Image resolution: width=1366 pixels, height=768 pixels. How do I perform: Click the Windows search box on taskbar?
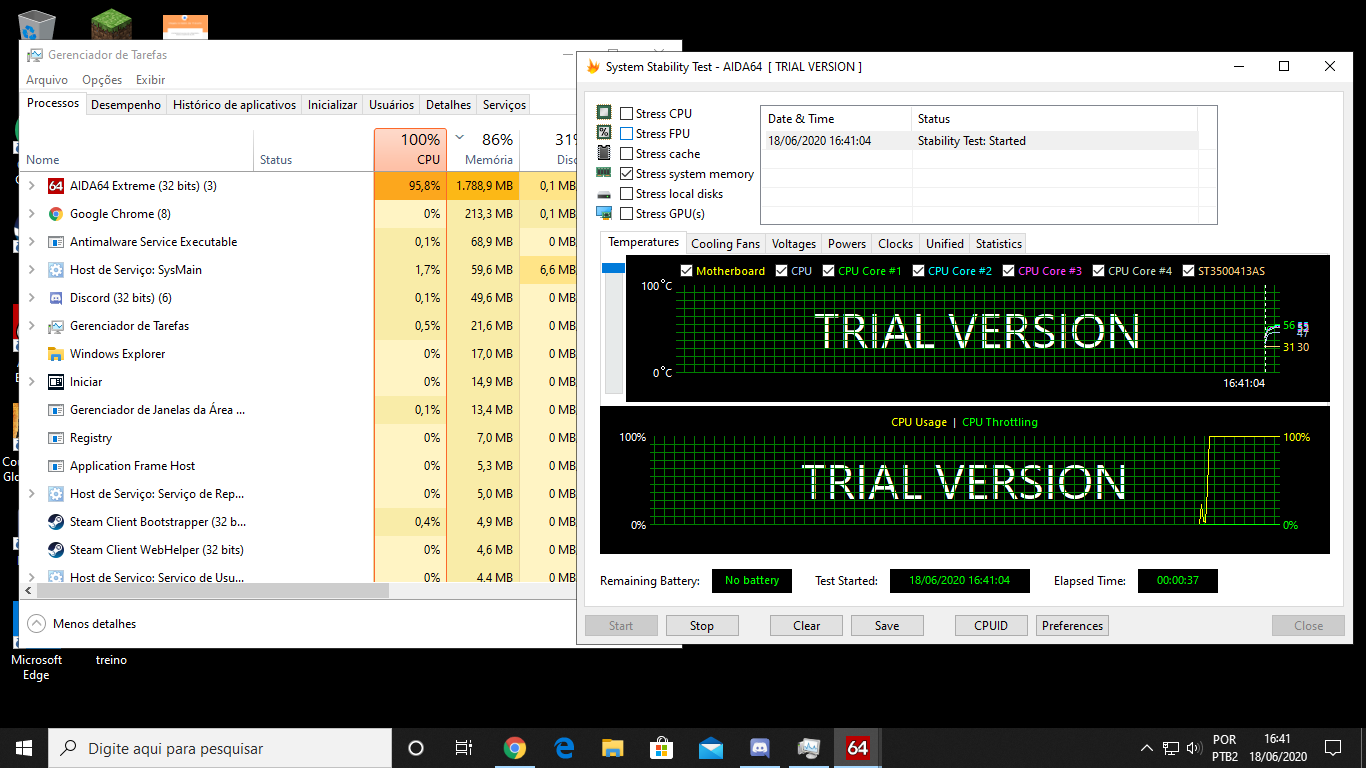(x=220, y=748)
